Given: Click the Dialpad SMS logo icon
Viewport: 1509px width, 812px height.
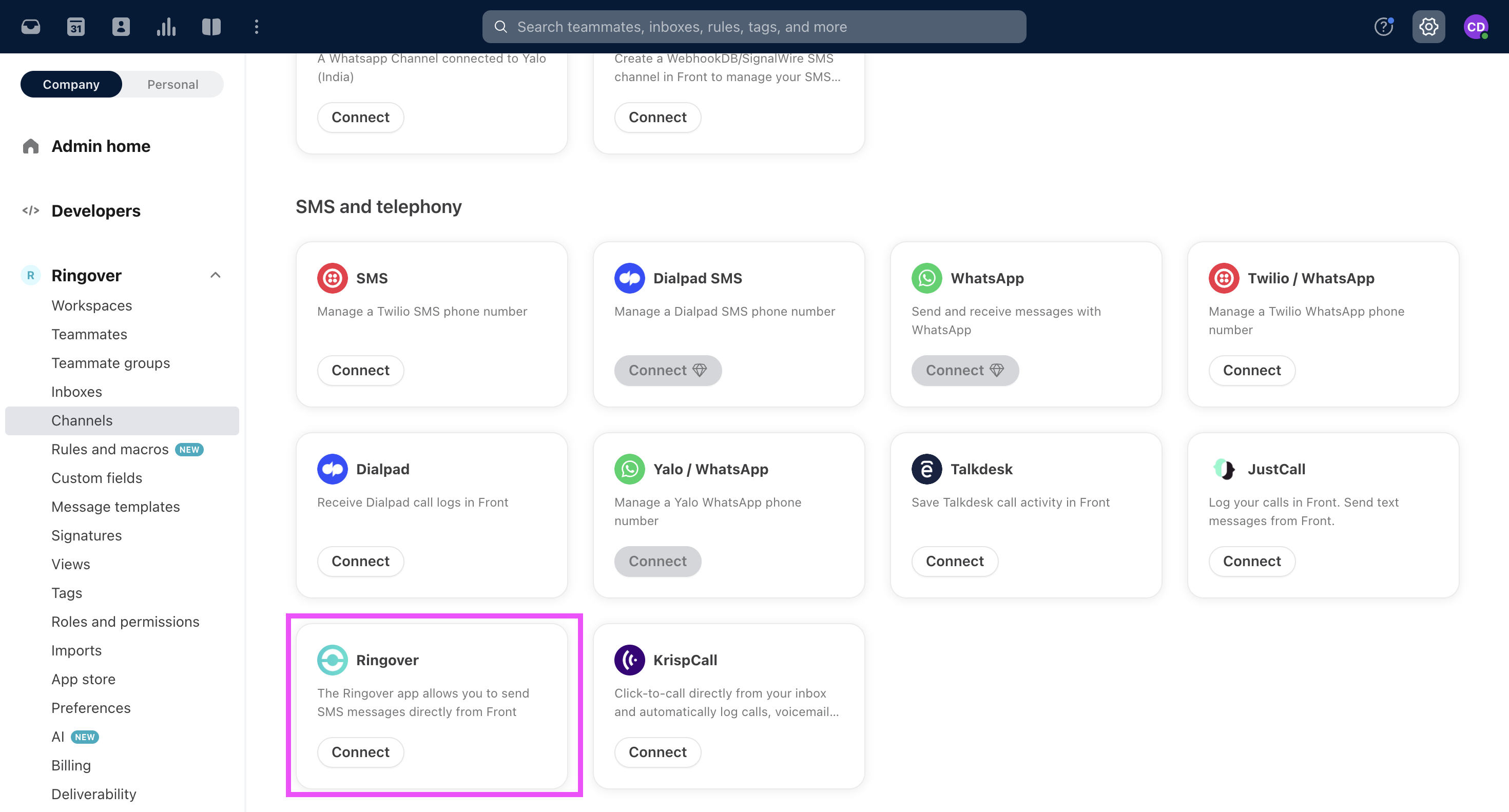Looking at the screenshot, I should tap(630, 278).
